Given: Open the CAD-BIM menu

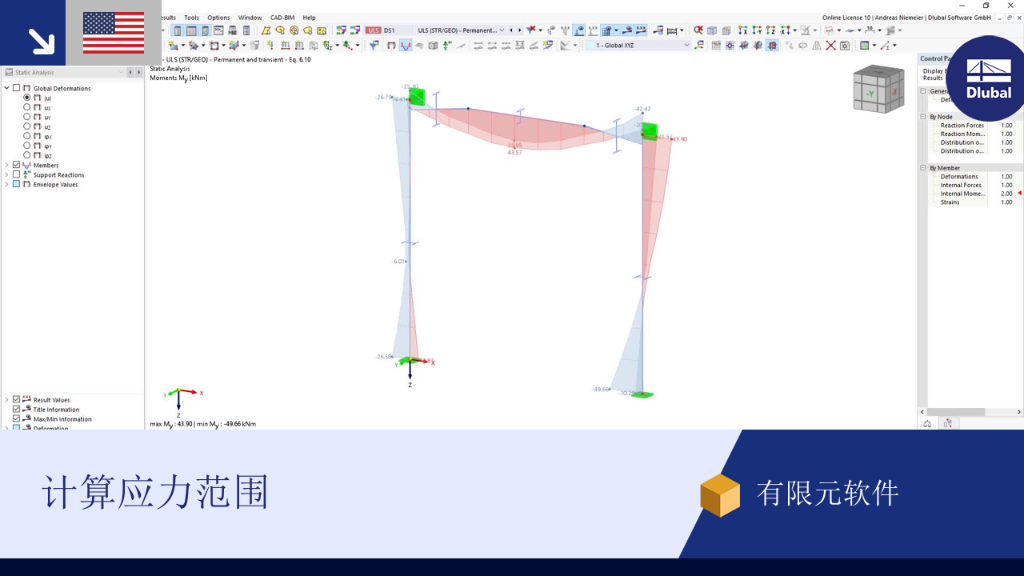Looking at the screenshot, I should (282, 18).
